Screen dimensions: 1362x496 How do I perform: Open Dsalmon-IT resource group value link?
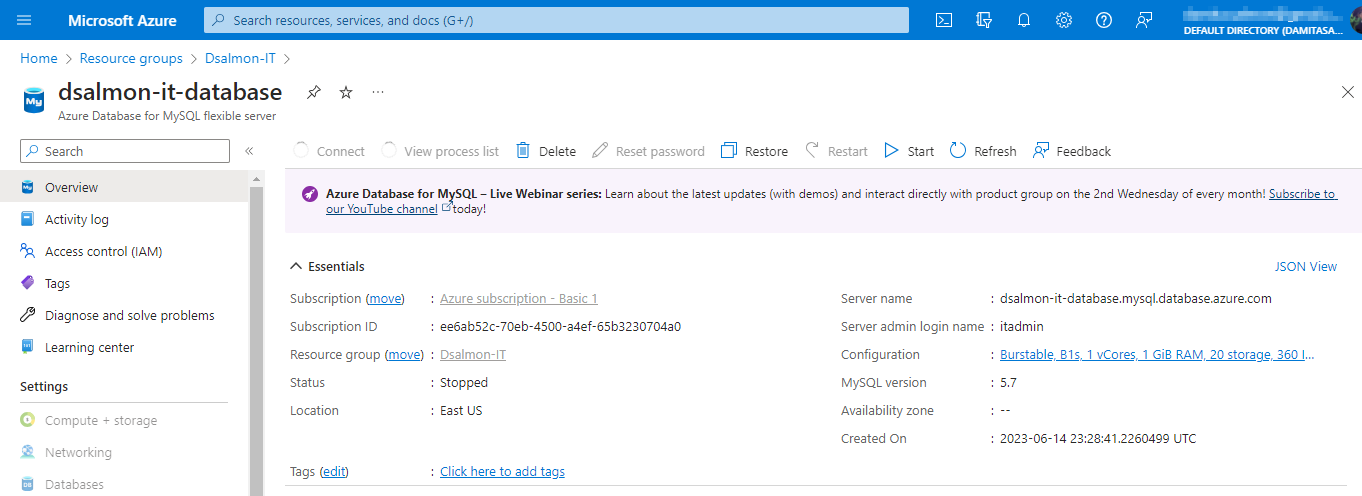pyautogui.click(x=473, y=354)
